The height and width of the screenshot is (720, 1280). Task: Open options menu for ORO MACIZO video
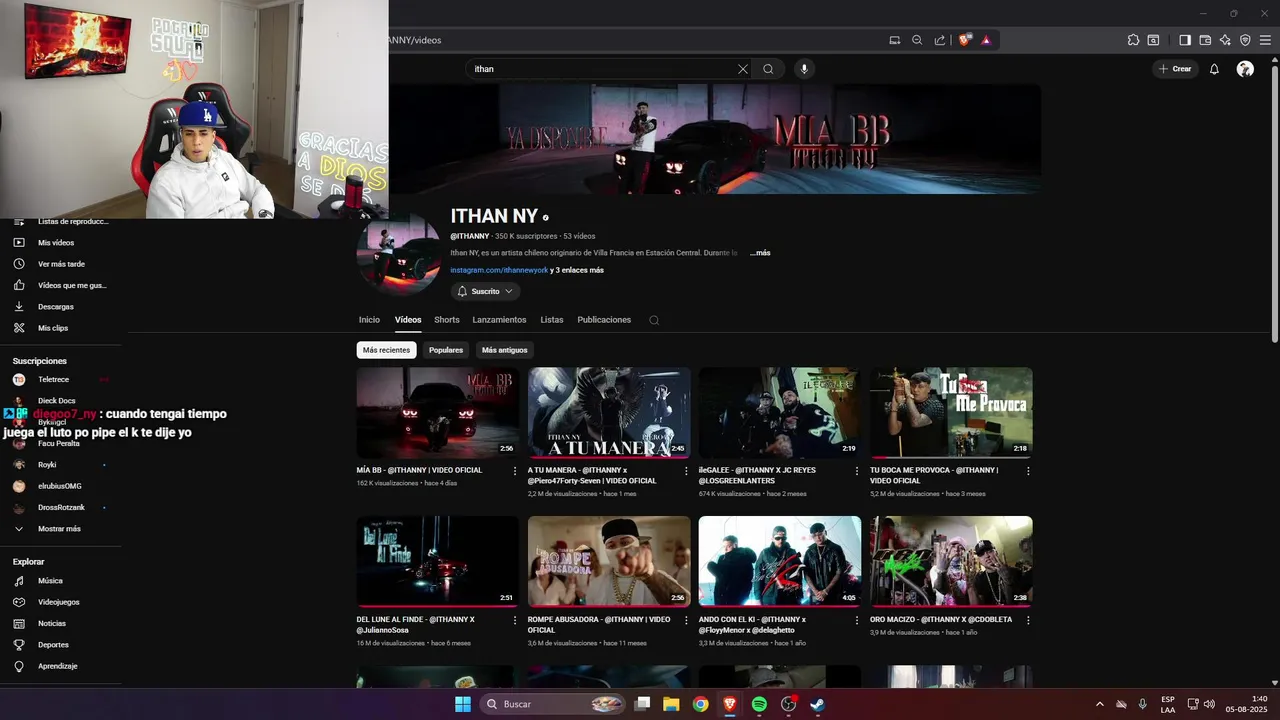coord(1028,620)
